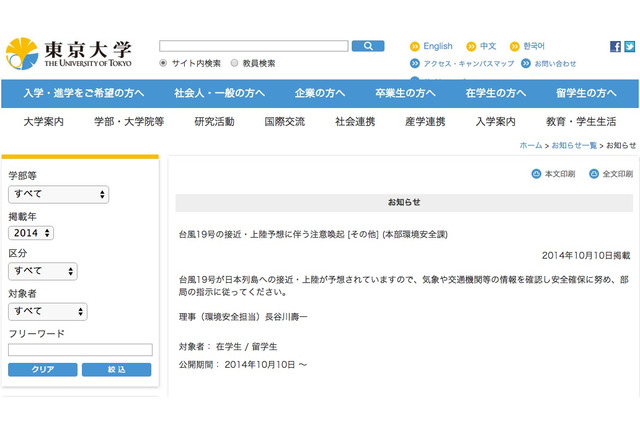Screen dimensions: 640x426
Task: Click the 公開期間 2014年10月10日 line
Action: 243,364
